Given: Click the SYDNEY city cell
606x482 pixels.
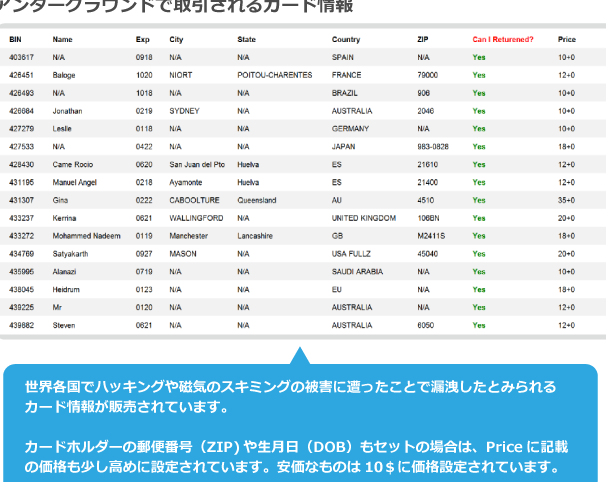Looking at the screenshot, I should tap(184, 111).
